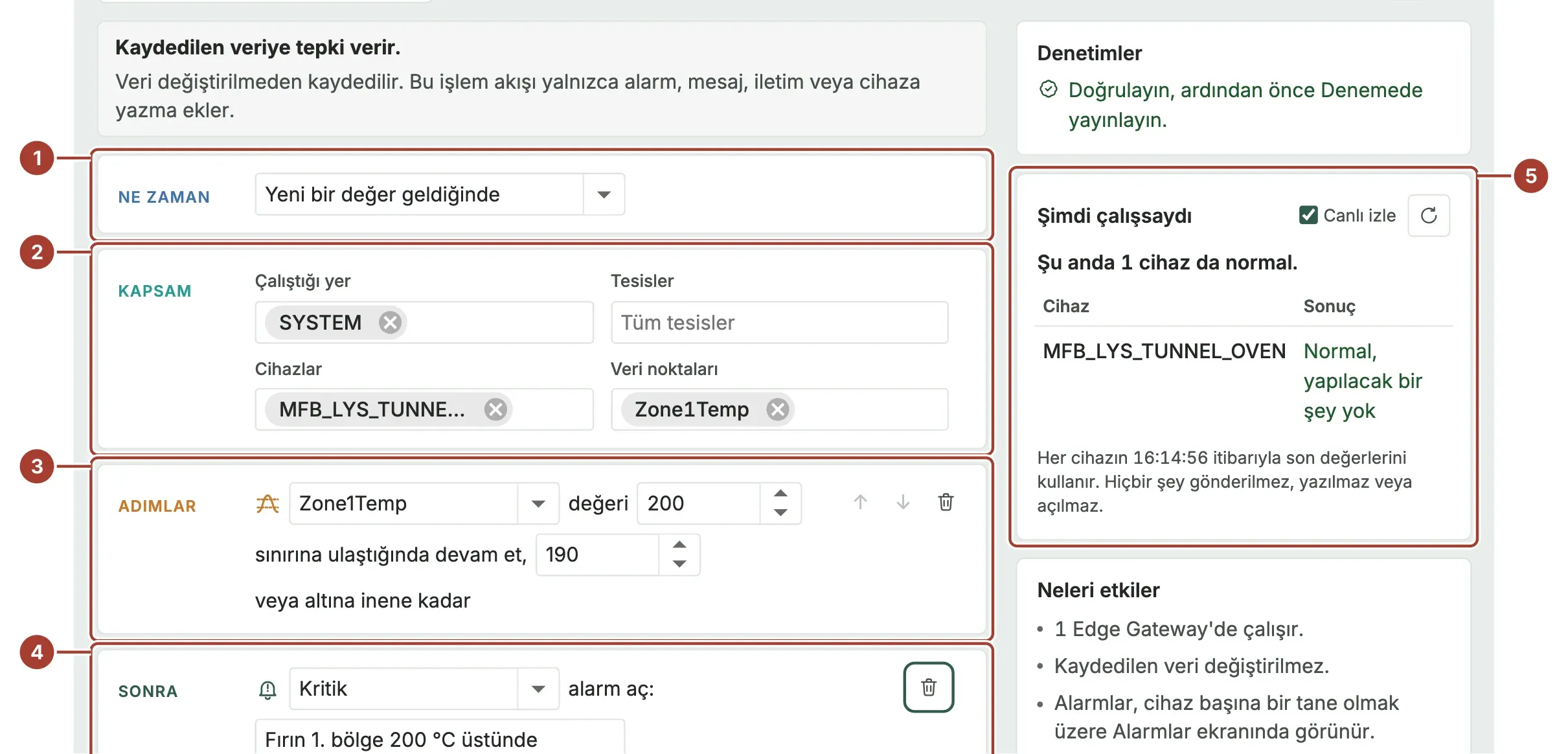
Task: Click the refresh icon next to Canlı izle
Action: pos(1429,216)
